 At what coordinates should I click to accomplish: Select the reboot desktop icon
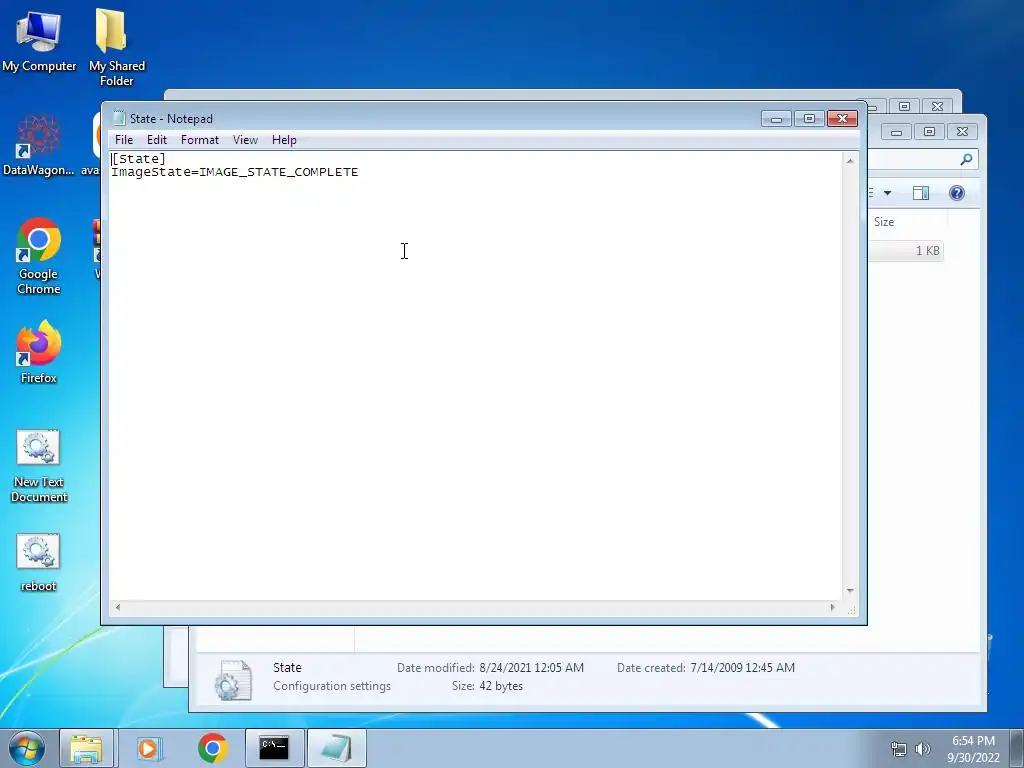pos(39,563)
